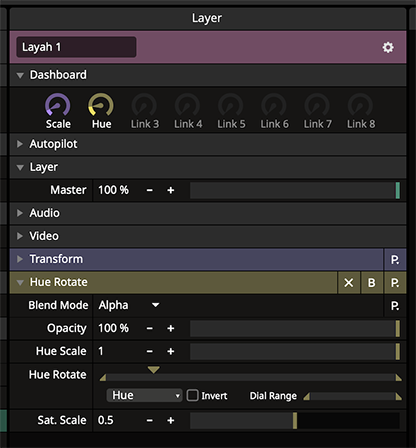Decrease Sat. Scale with minus button
416x448 pixels.
[x=150, y=420]
